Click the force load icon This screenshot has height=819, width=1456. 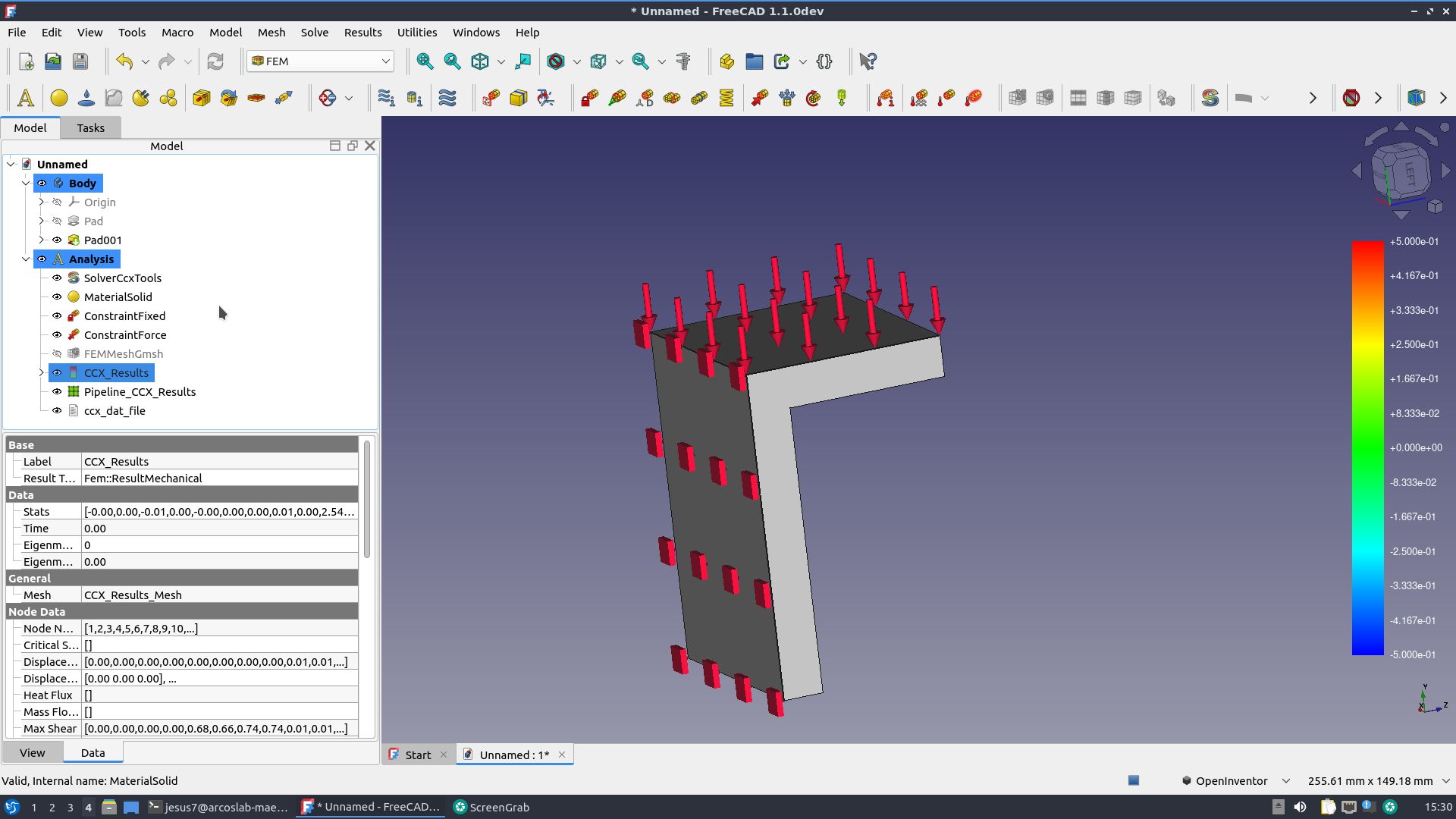[760, 98]
